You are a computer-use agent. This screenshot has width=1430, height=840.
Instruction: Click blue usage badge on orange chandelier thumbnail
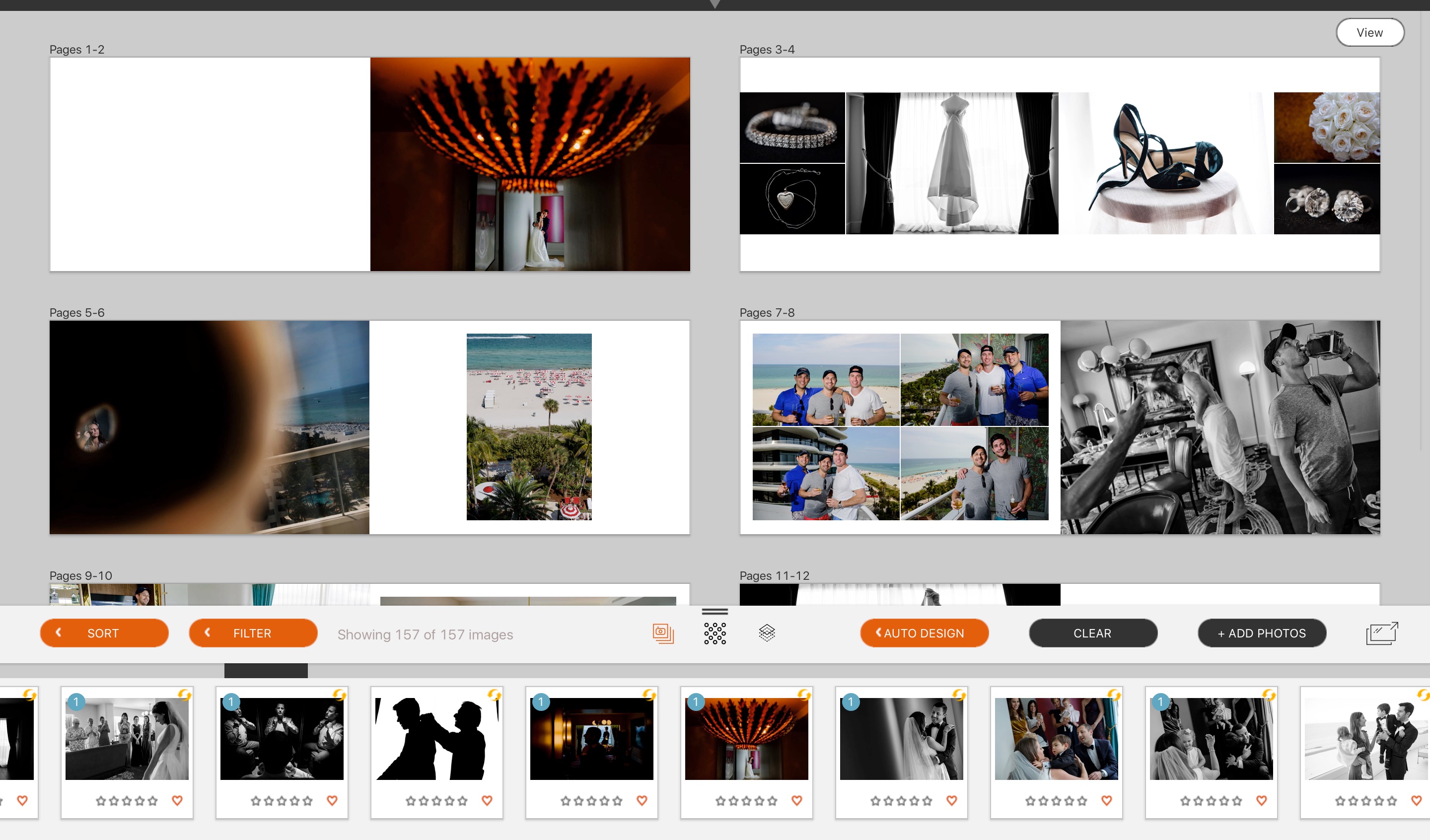click(x=696, y=702)
